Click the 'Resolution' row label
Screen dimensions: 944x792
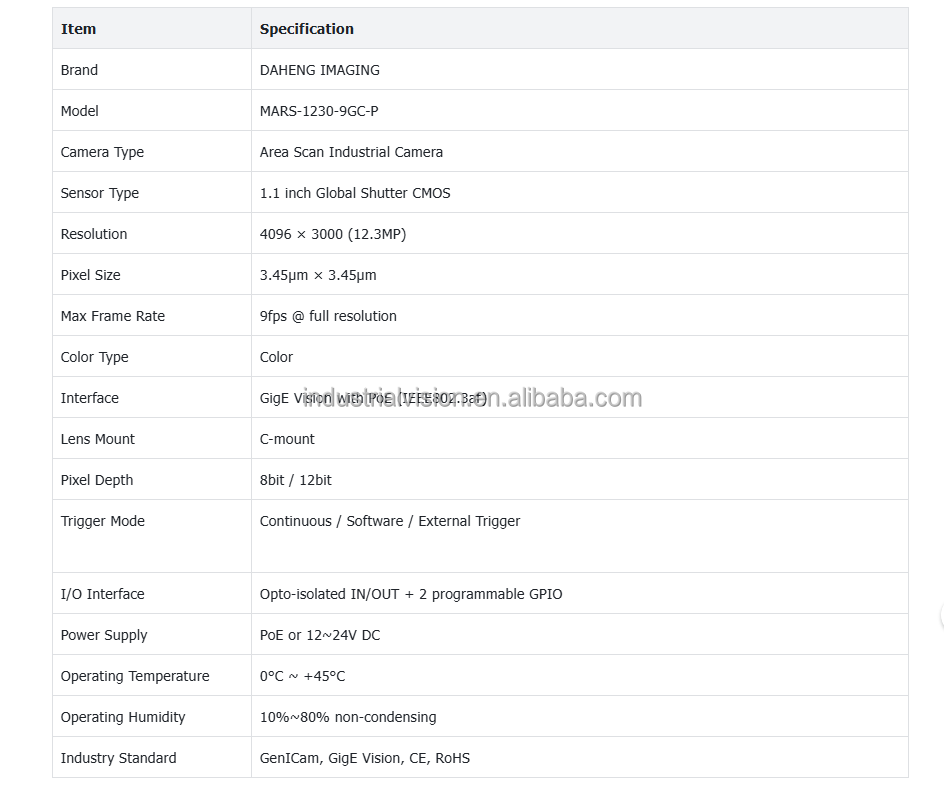pos(94,234)
